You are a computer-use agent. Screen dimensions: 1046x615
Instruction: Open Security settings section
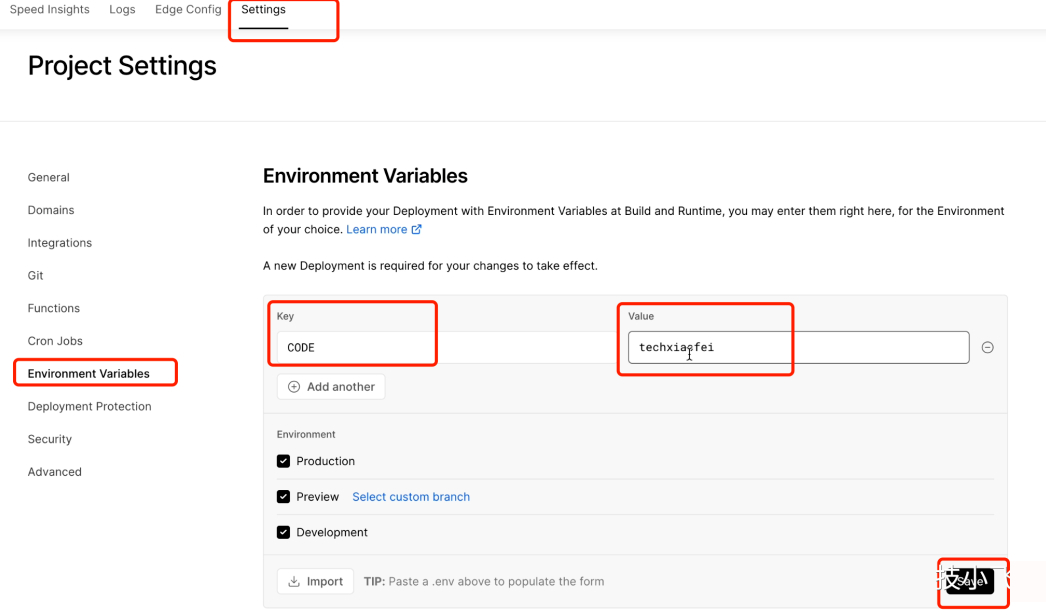coord(49,439)
